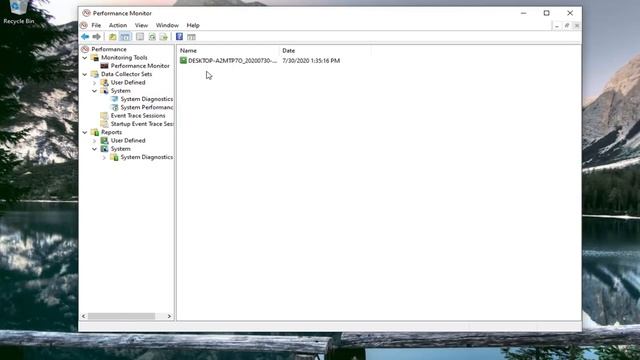The height and width of the screenshot is (360, 640).
Task: Collapse System under Data Collector Sets
Action: pyautogui.click(x=95, y=91)
